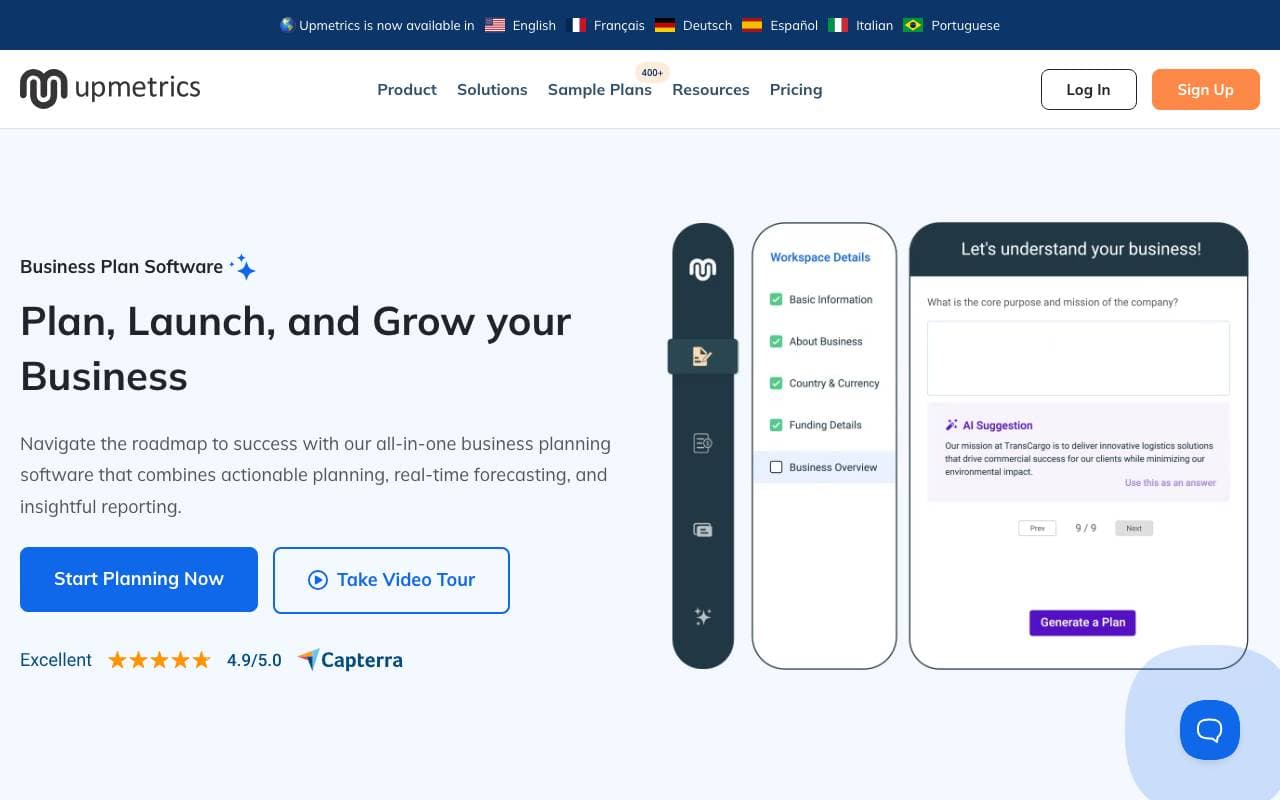The width and height of the screenshot is (1280, 800).
Task: Click the Upmetrics logo
Action: click(x=110, y=88)
